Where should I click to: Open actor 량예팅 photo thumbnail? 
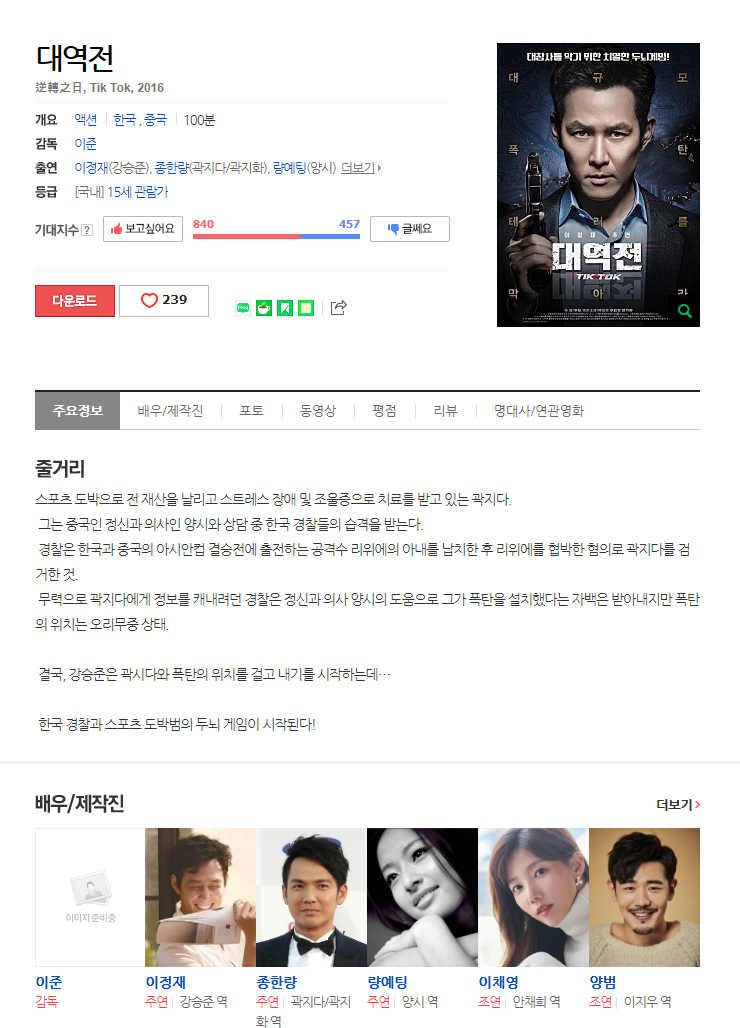pyautogui.click(x=422, y=897)
